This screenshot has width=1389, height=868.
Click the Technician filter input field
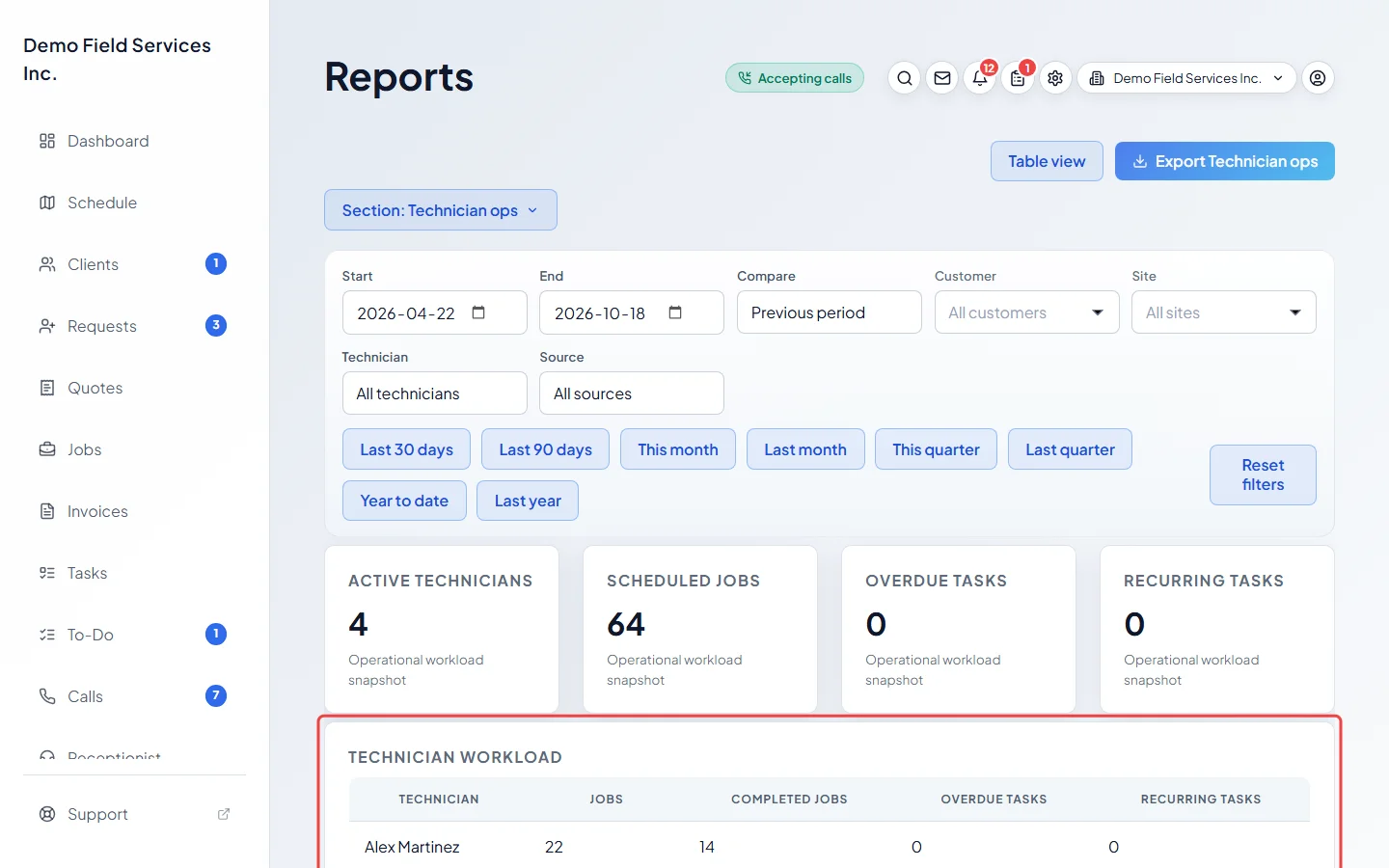click(434, 393)
